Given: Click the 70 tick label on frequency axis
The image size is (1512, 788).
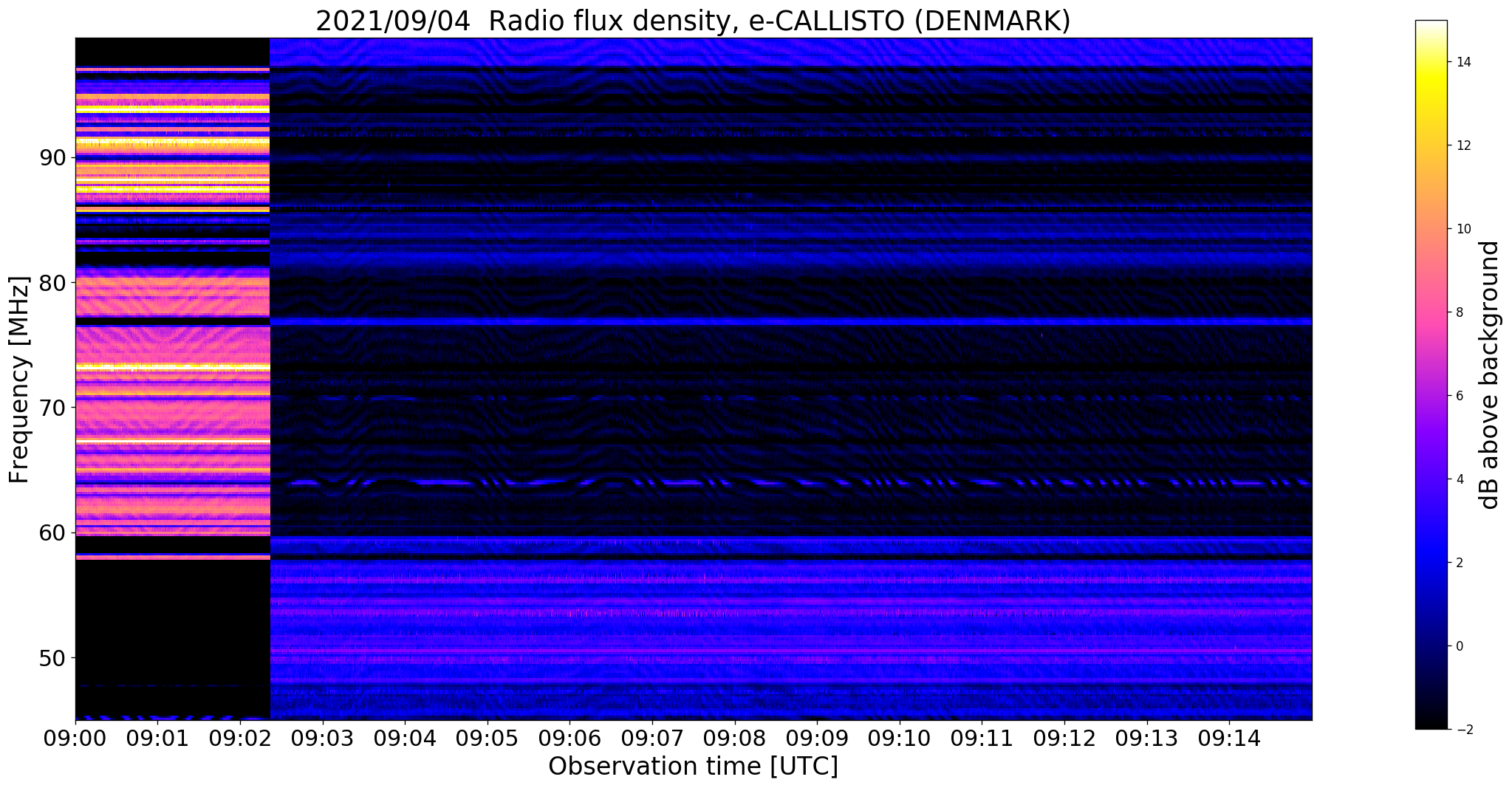Looking at the screenshot, I should pos(53,408).
